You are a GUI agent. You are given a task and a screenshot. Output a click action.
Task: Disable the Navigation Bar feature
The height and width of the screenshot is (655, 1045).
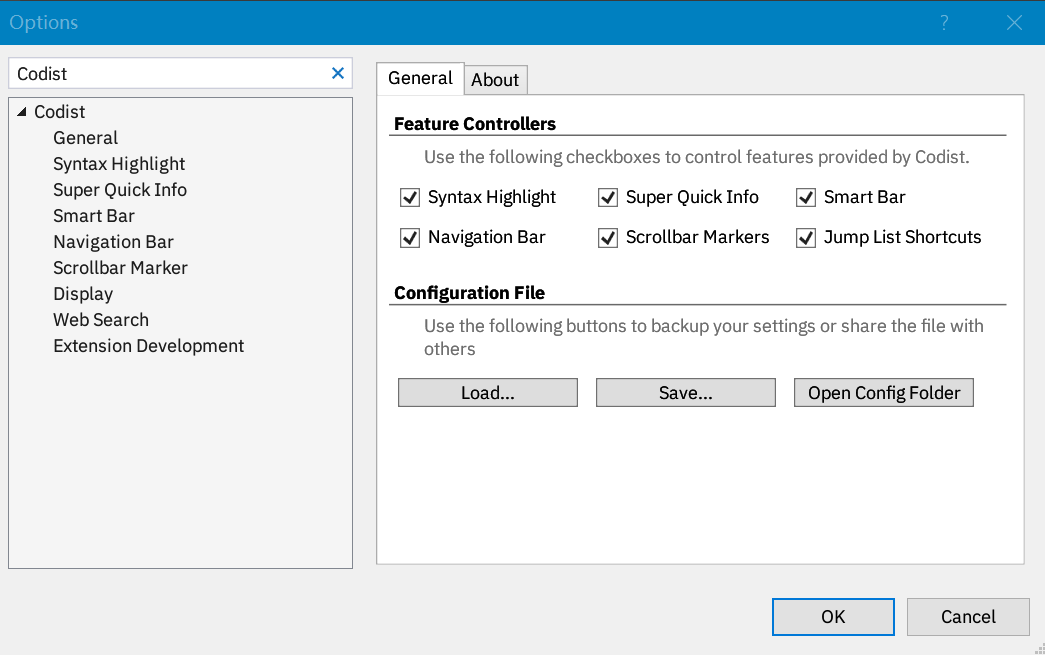pyautogui.click(x=409, y=237)
